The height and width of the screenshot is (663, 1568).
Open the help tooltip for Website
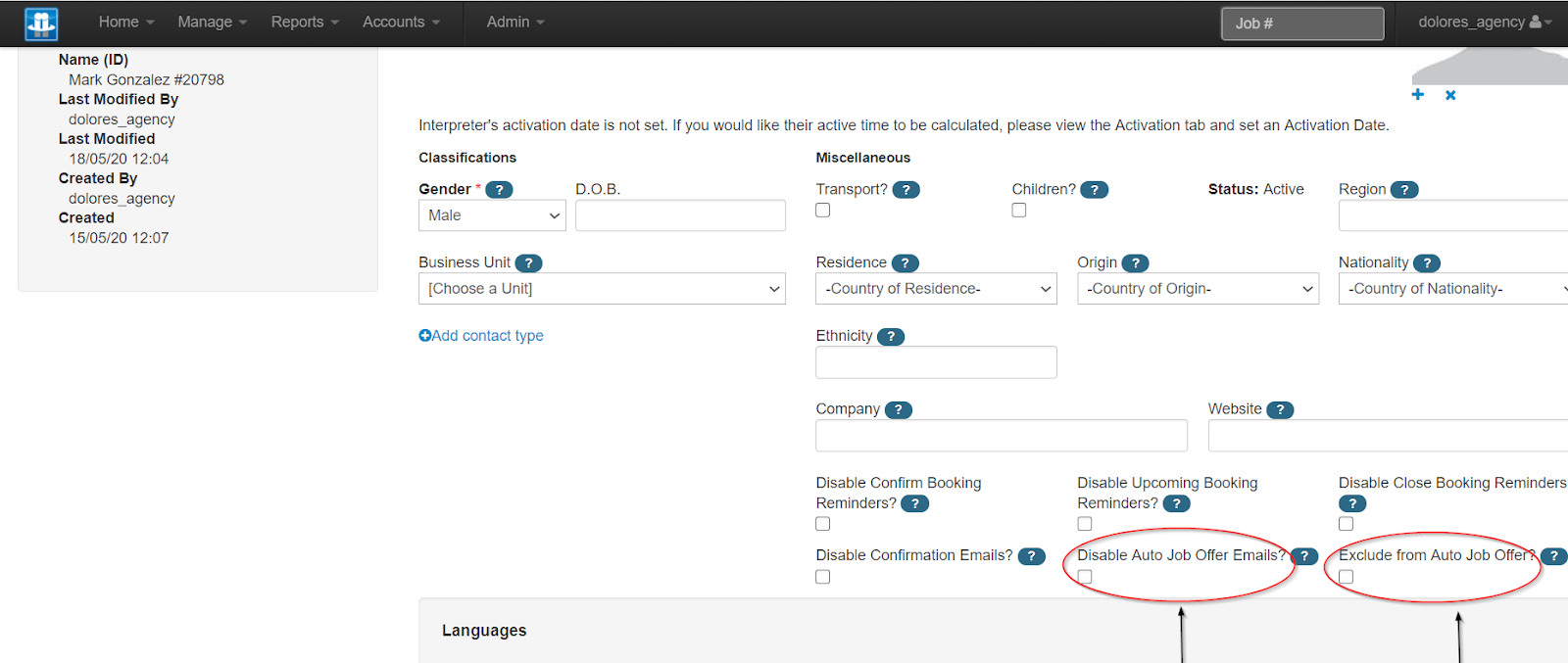tap(1280, 410)
